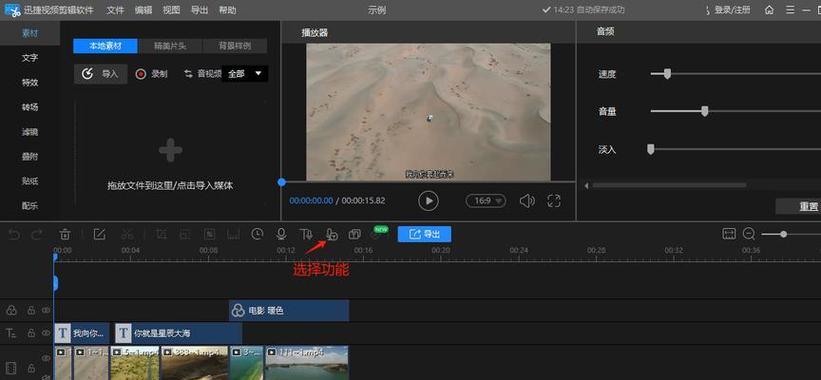Click the audio panel horizontal scrollbar
The height and width of the screenshot is (380, 821).
pos(669,185)
